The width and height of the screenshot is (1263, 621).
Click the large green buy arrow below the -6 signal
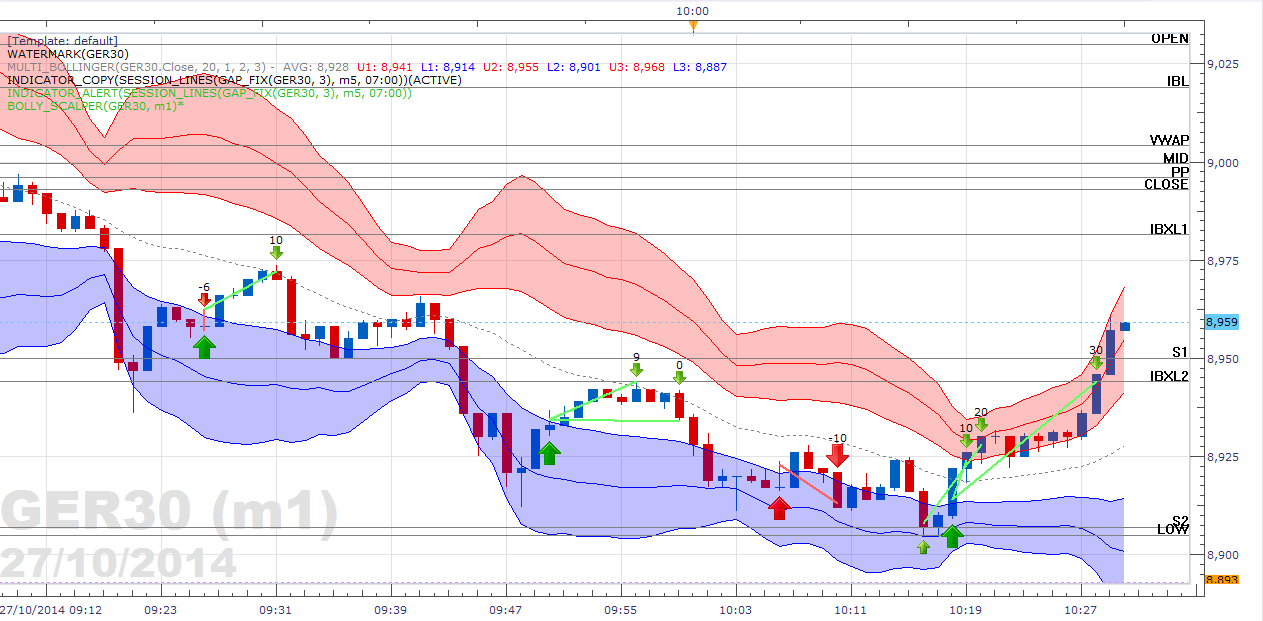204,347
